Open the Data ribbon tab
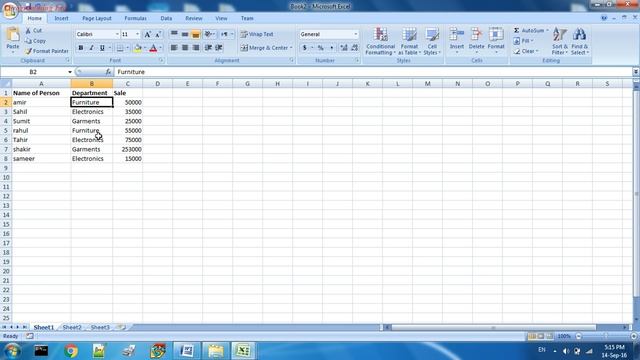This screenshot has height=360, width=640. point(166,18)
